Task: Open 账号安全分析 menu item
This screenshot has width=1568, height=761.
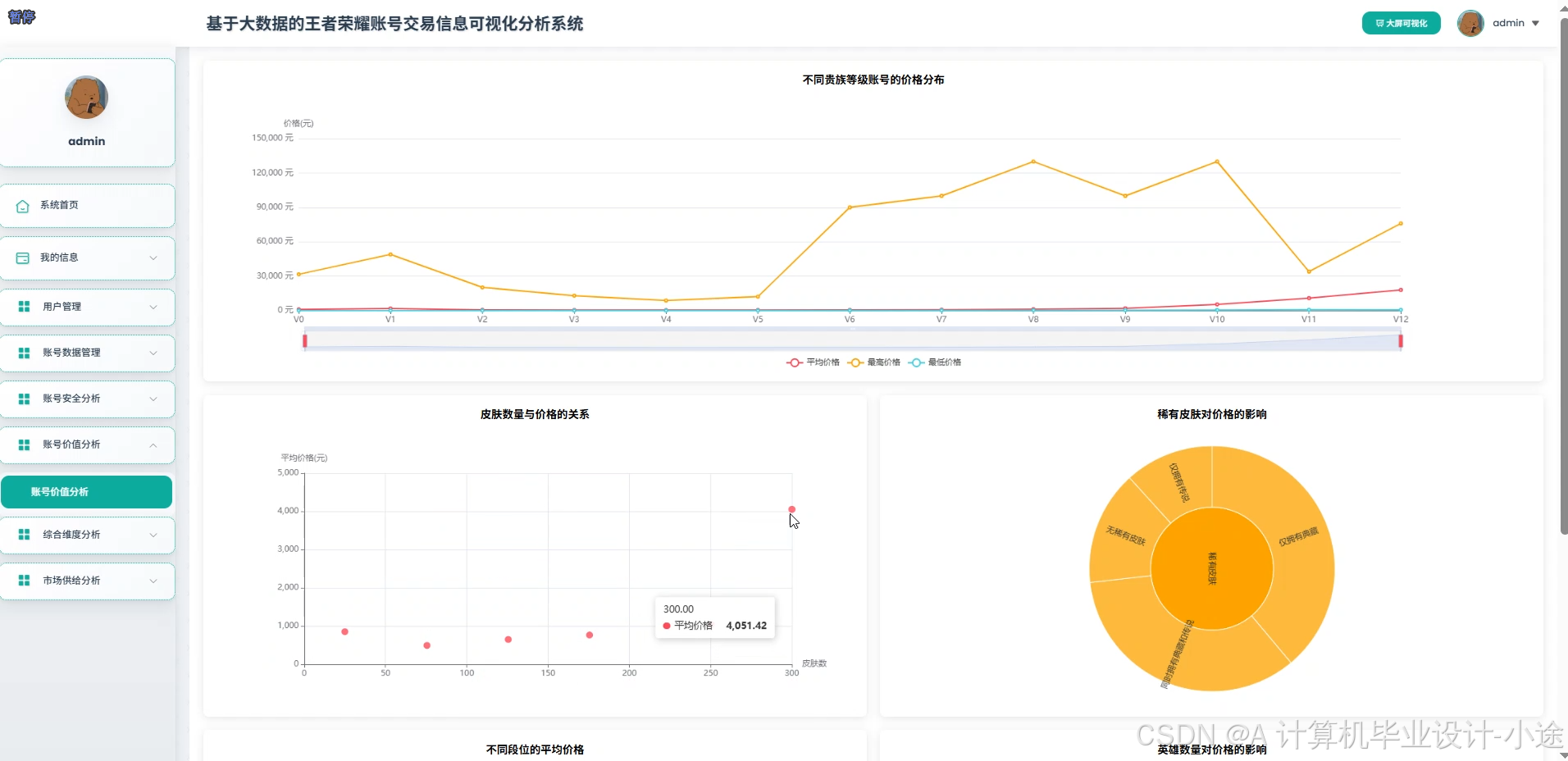Action: click(x=87, y=399)
